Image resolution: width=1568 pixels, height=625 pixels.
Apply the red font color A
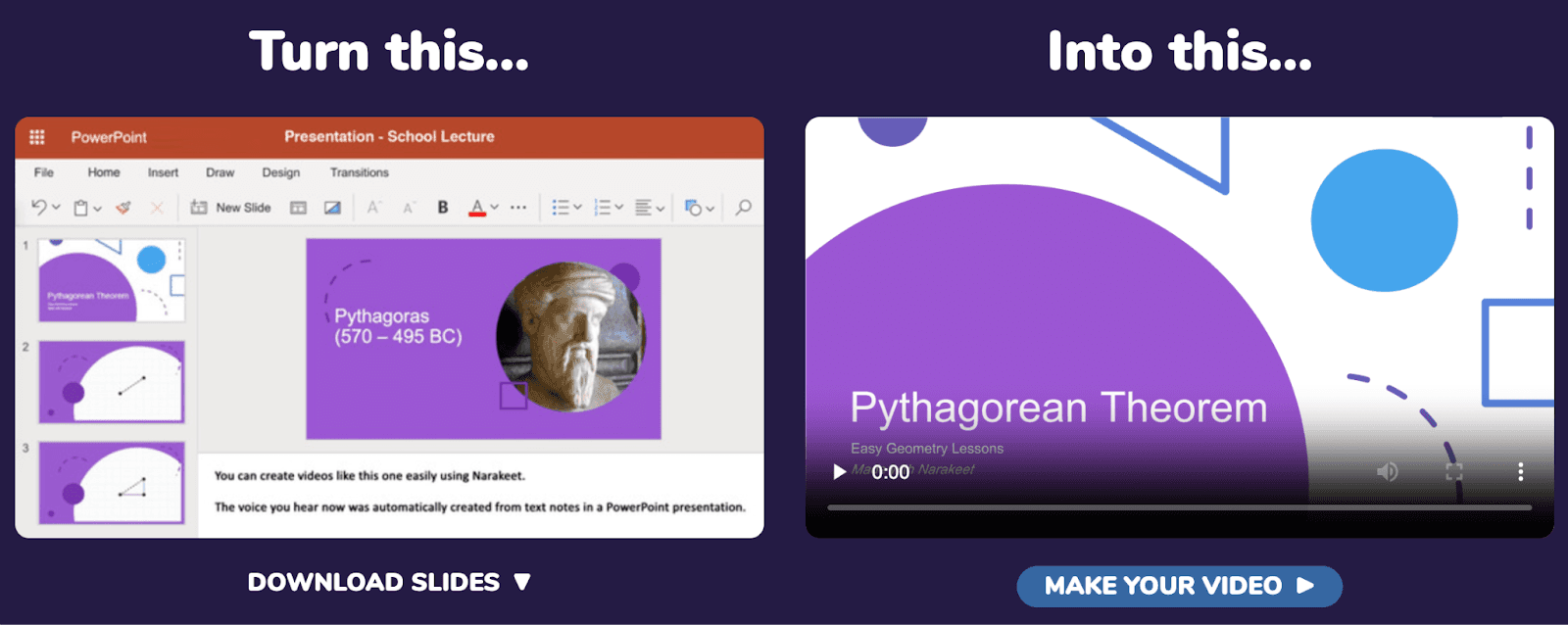477,208
